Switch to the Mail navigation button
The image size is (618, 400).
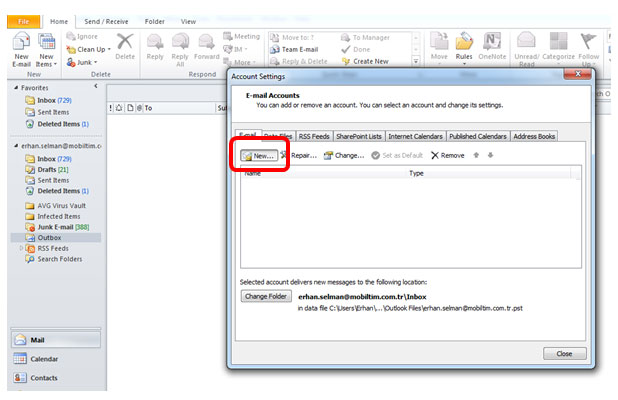(x=56, y=340)
